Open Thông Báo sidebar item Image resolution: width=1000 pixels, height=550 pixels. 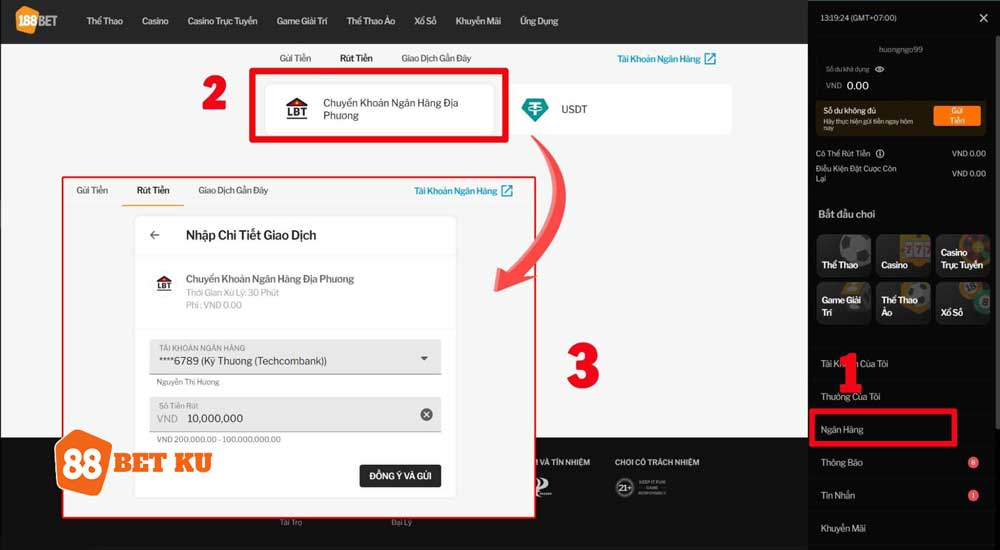[x=841, y=463]
